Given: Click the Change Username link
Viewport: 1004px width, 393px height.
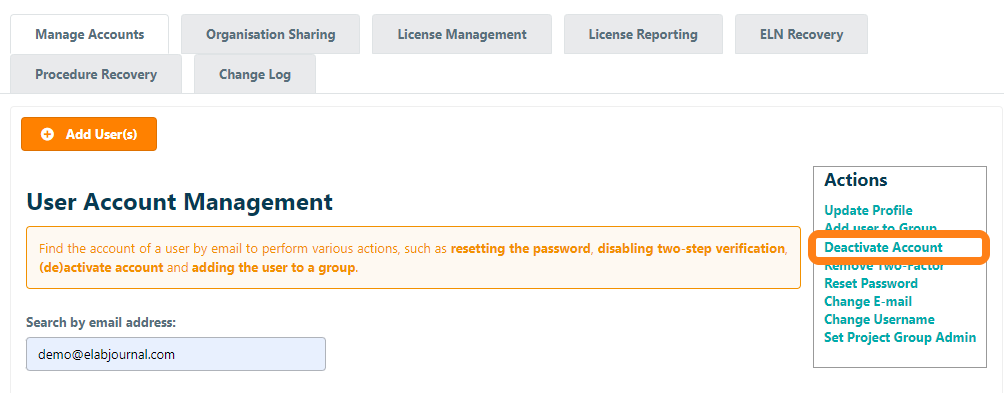Looking at the screenshot, I should click(879, 319).
